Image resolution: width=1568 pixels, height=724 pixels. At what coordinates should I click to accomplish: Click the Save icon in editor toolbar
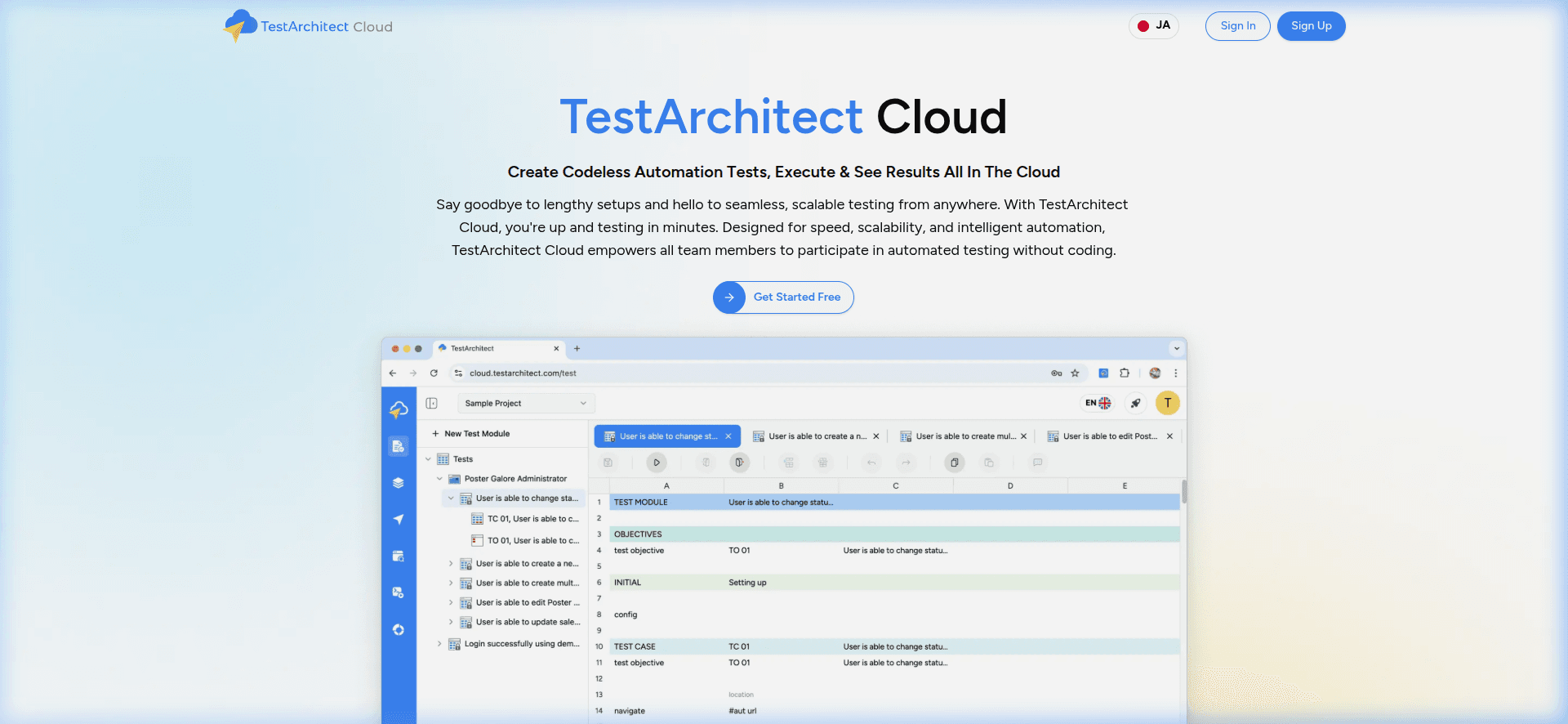click(608, 463)
